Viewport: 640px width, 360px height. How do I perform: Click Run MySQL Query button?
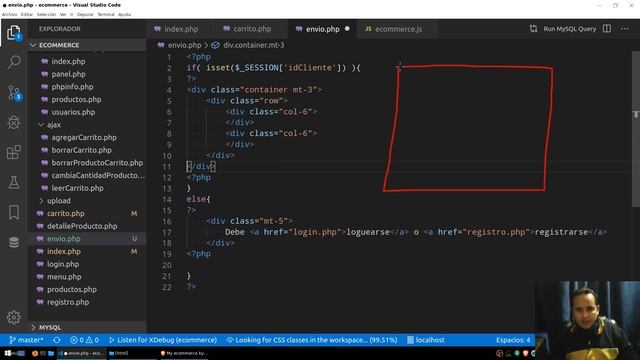pos(570,29)
